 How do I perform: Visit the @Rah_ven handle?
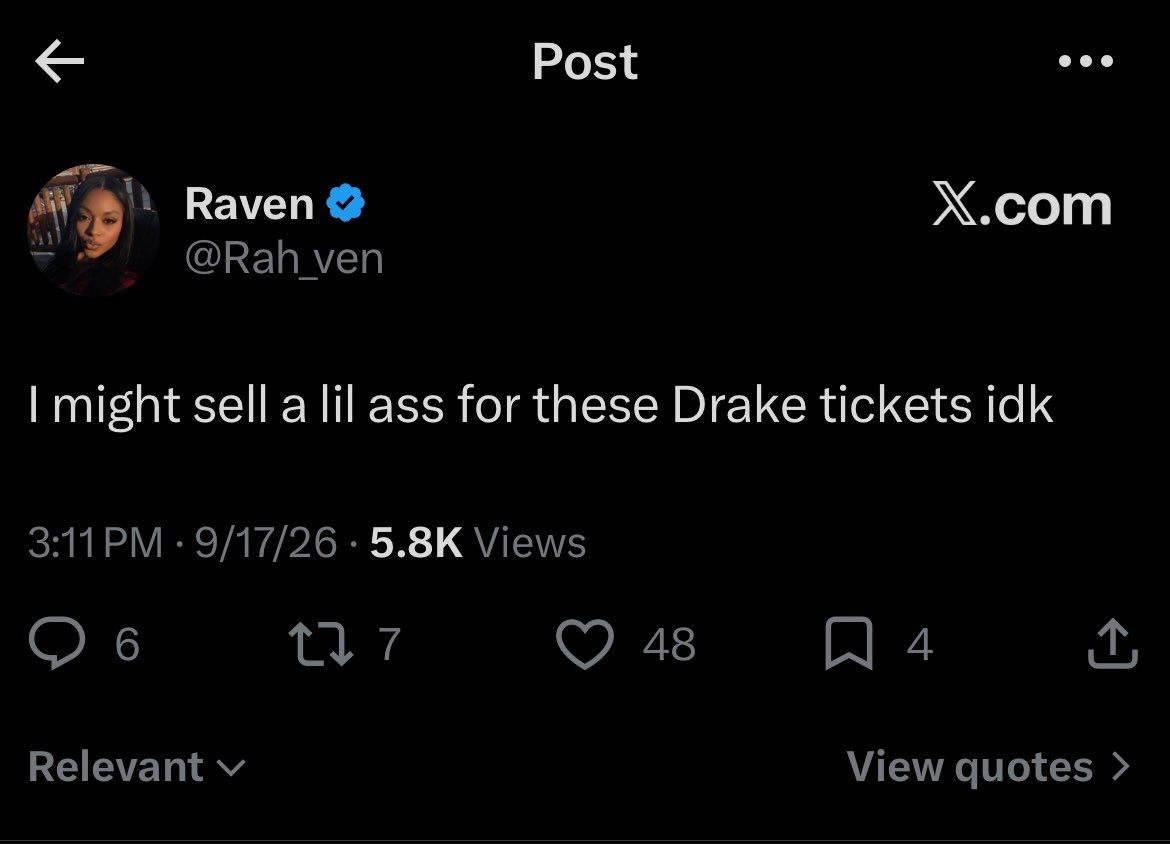(x=284, y=258)
